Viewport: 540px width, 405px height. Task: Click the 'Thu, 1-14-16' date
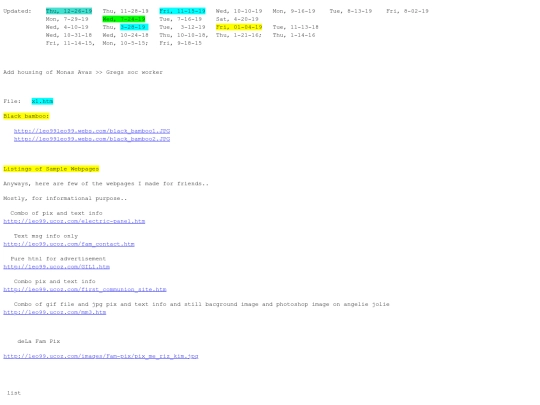(294, 35)
